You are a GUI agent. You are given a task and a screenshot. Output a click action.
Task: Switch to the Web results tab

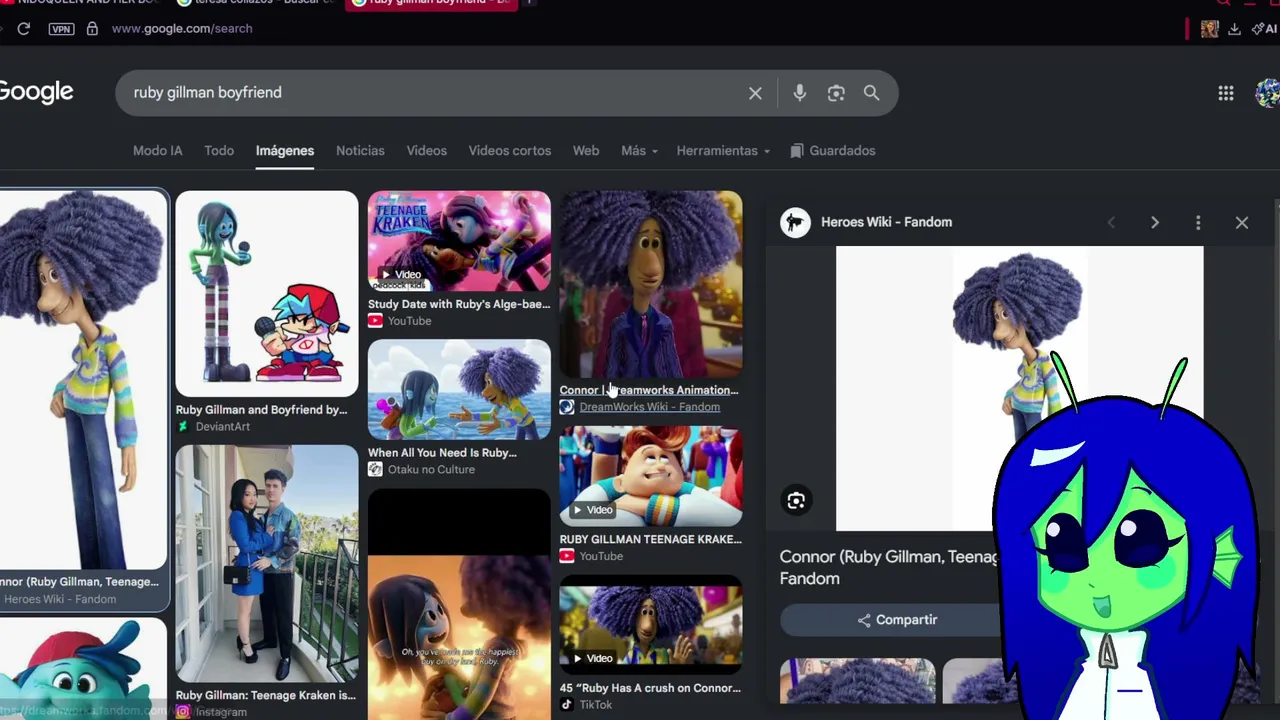(586, 151)
